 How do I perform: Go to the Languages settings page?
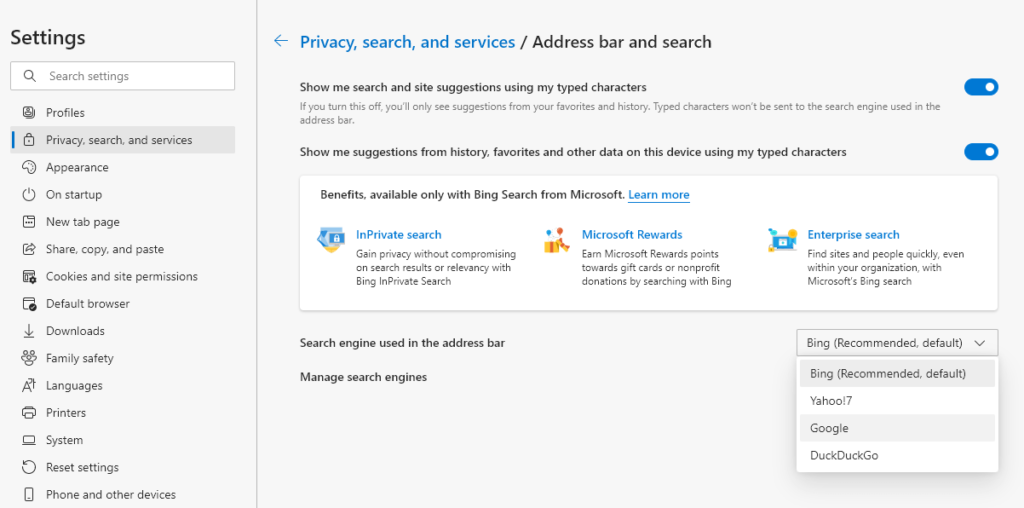[x=74, y=386]
